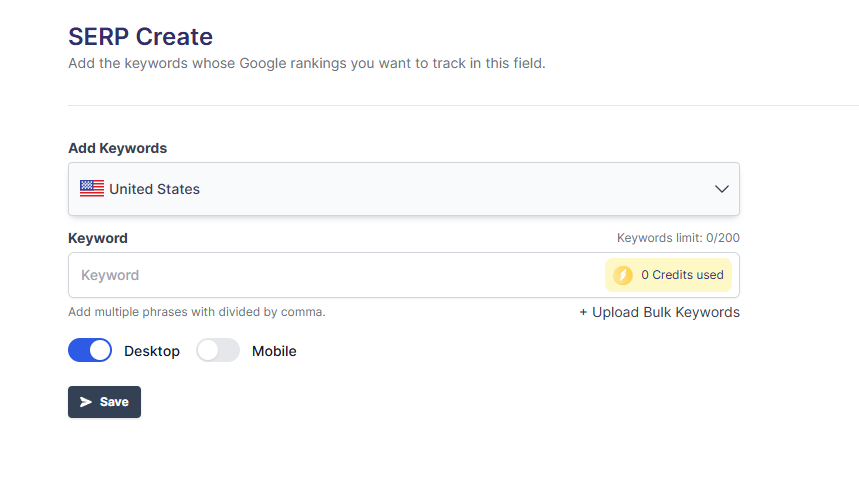Click the Mobile label text
This screenshot has height=488, width=859.
pyautogui.click(x=274, y=351)
